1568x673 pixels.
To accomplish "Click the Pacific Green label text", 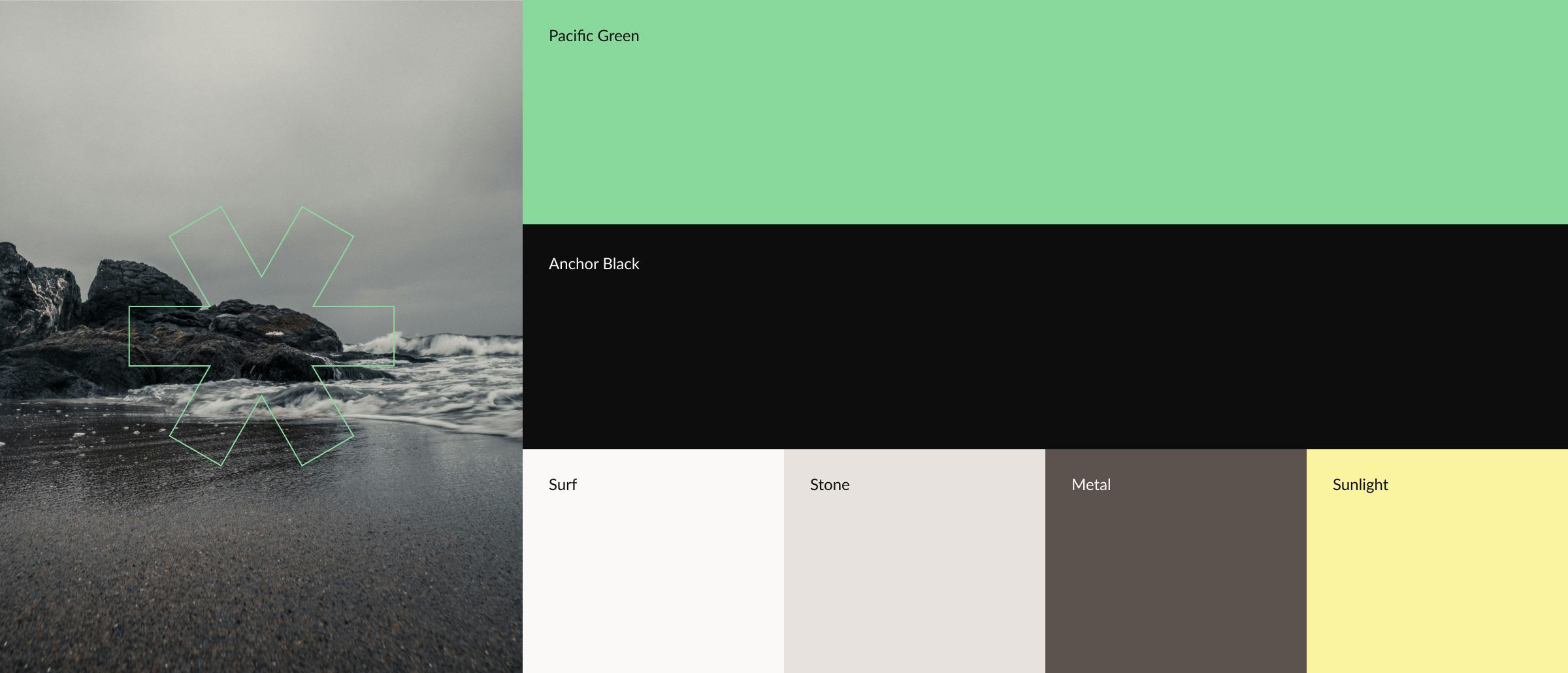I will (x=593, y=36).
